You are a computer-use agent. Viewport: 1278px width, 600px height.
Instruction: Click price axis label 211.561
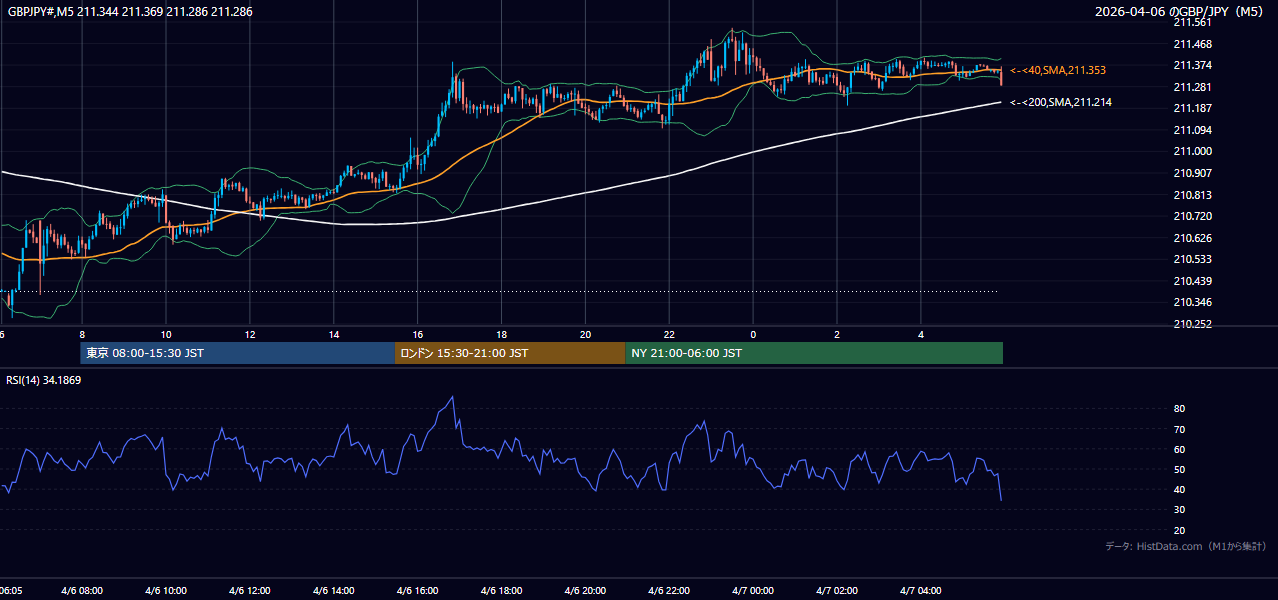1192,22
